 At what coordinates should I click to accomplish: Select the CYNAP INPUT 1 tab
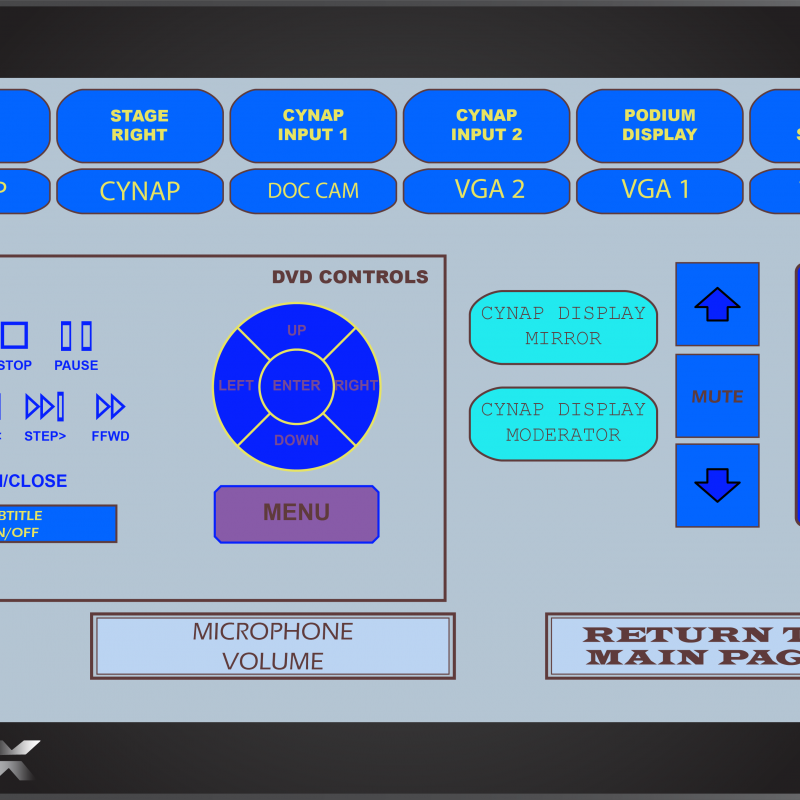(x=313, y=125)
